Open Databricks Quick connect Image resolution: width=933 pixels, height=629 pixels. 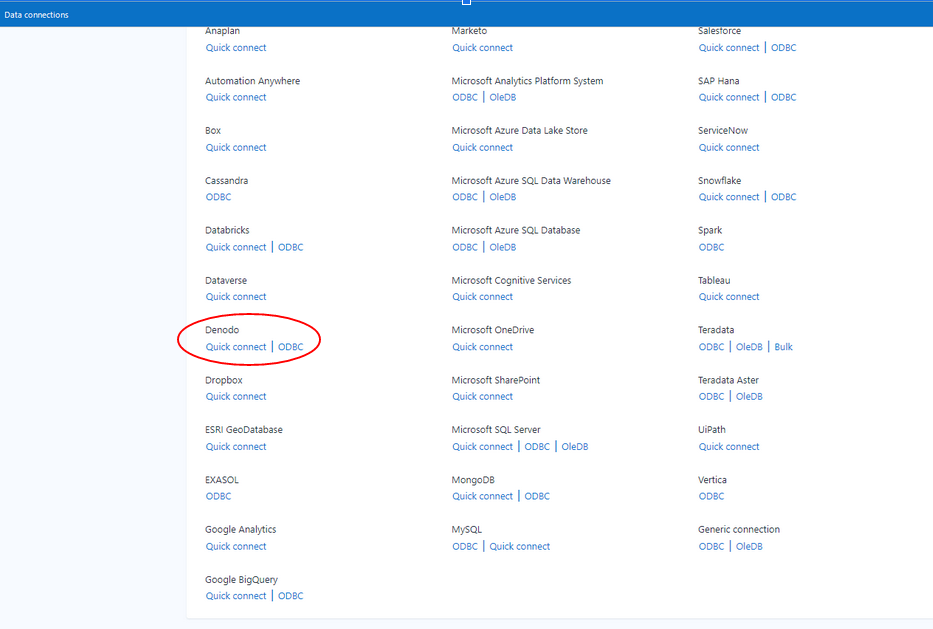236,247
